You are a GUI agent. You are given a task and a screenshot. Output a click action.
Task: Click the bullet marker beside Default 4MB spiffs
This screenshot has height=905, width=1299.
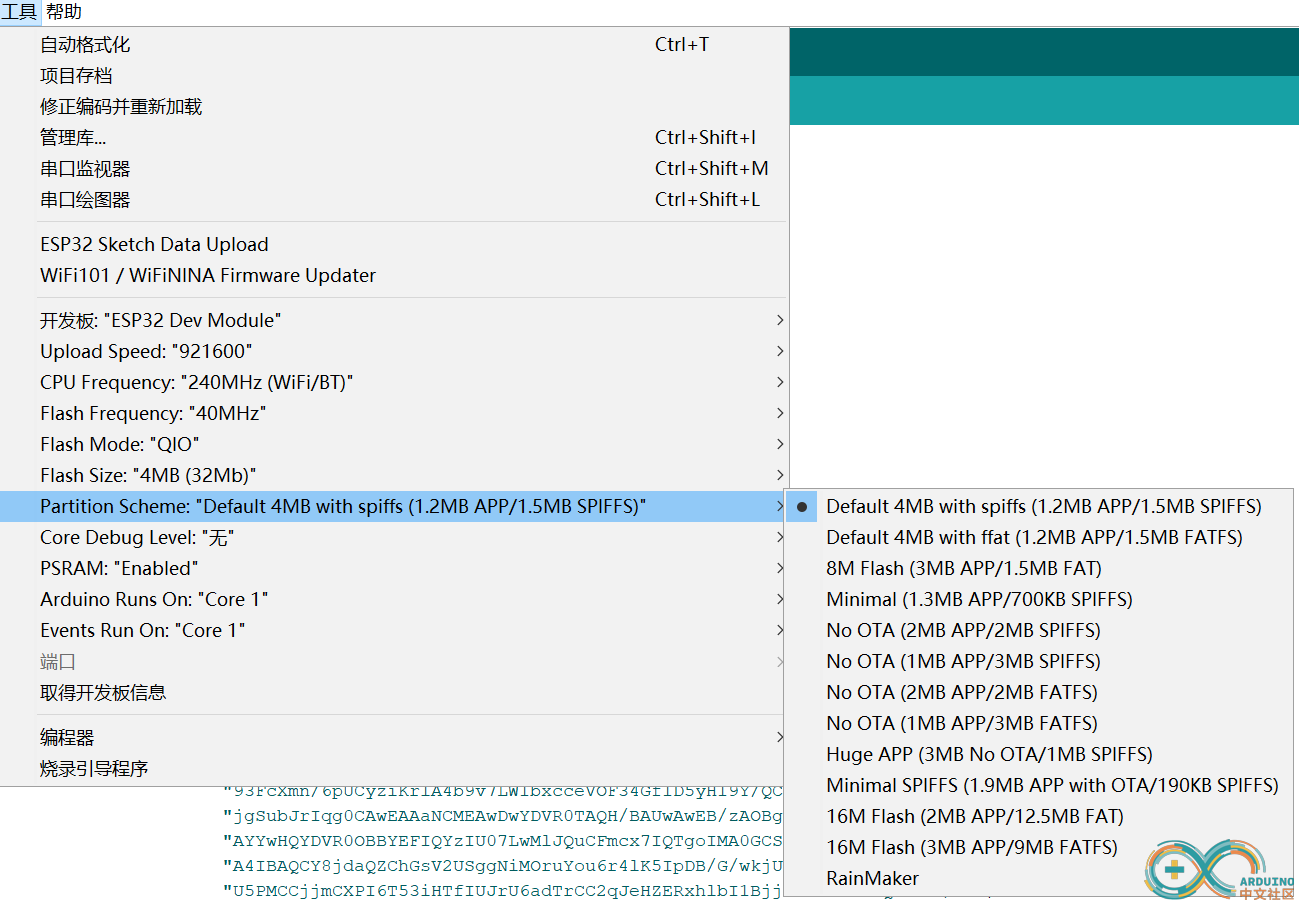pyautogui.click(x=802, y=507)
